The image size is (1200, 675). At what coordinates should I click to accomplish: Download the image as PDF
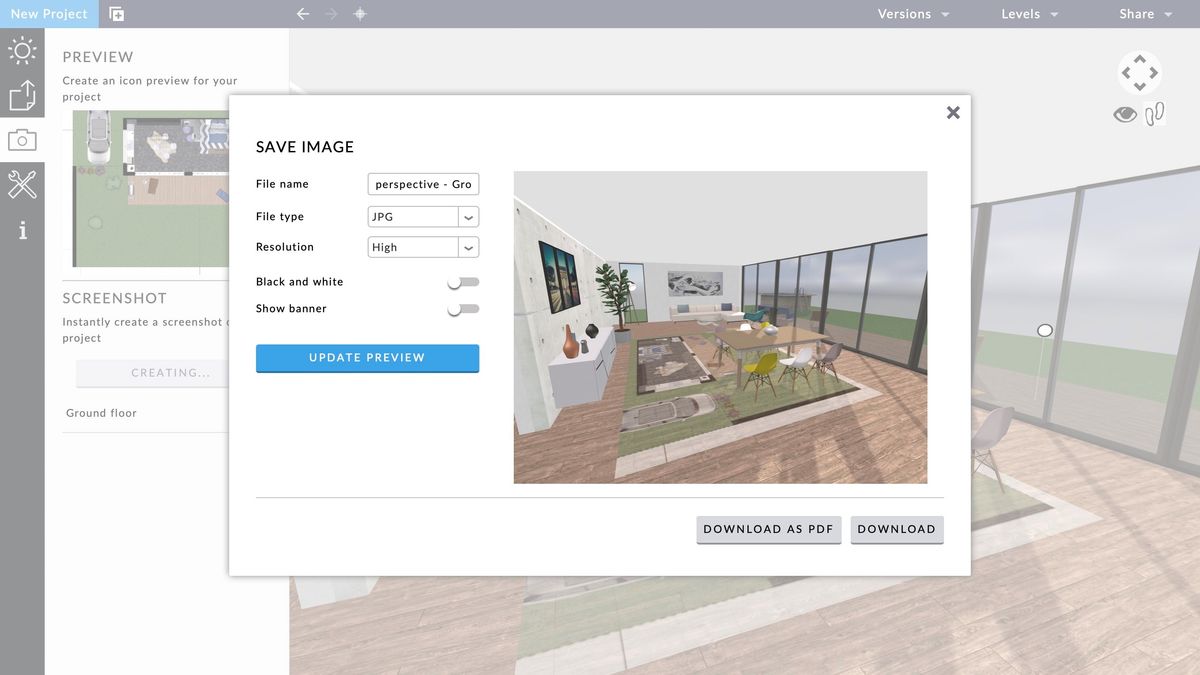(x=768, y=529)
